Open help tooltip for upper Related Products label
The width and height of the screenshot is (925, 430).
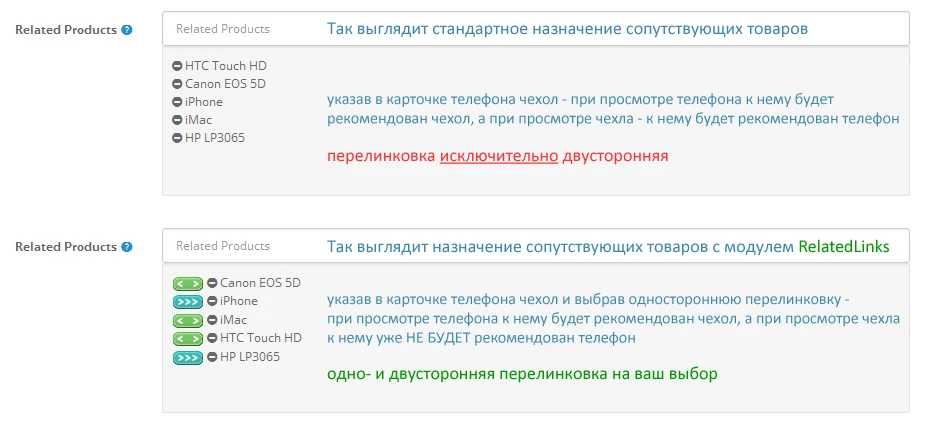tap(127, 29)
